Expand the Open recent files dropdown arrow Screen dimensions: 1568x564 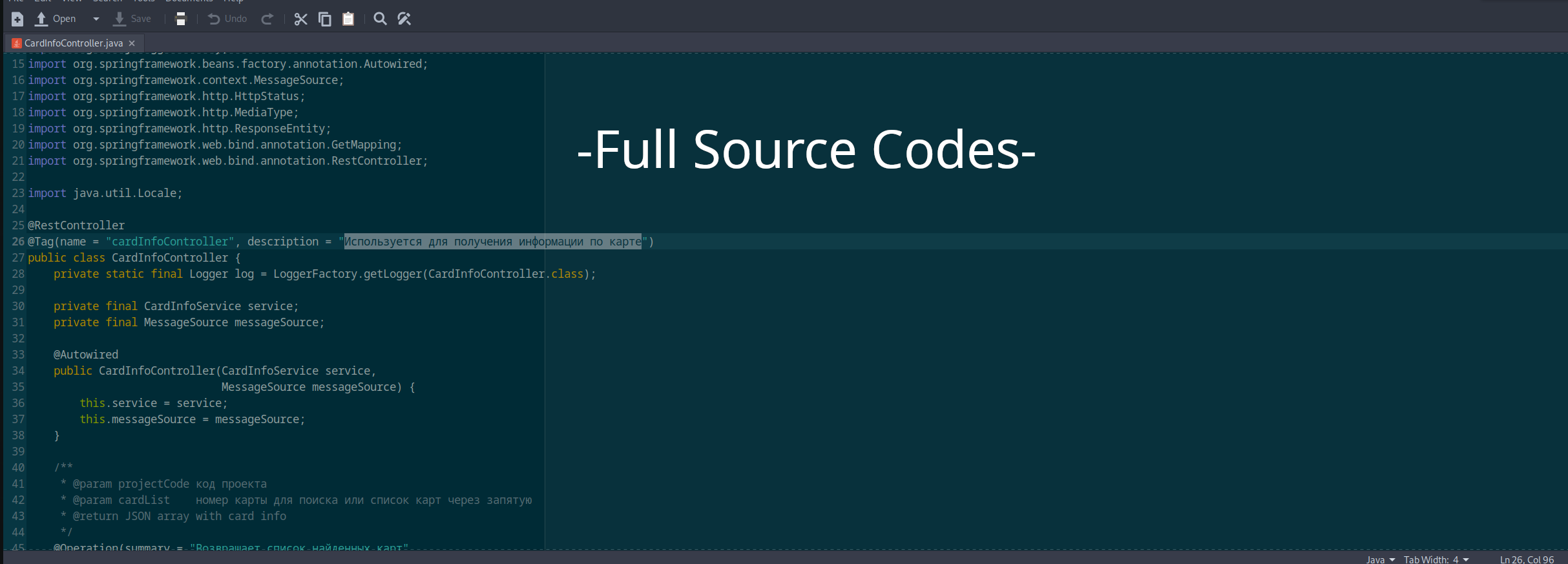tap(96, 19)
